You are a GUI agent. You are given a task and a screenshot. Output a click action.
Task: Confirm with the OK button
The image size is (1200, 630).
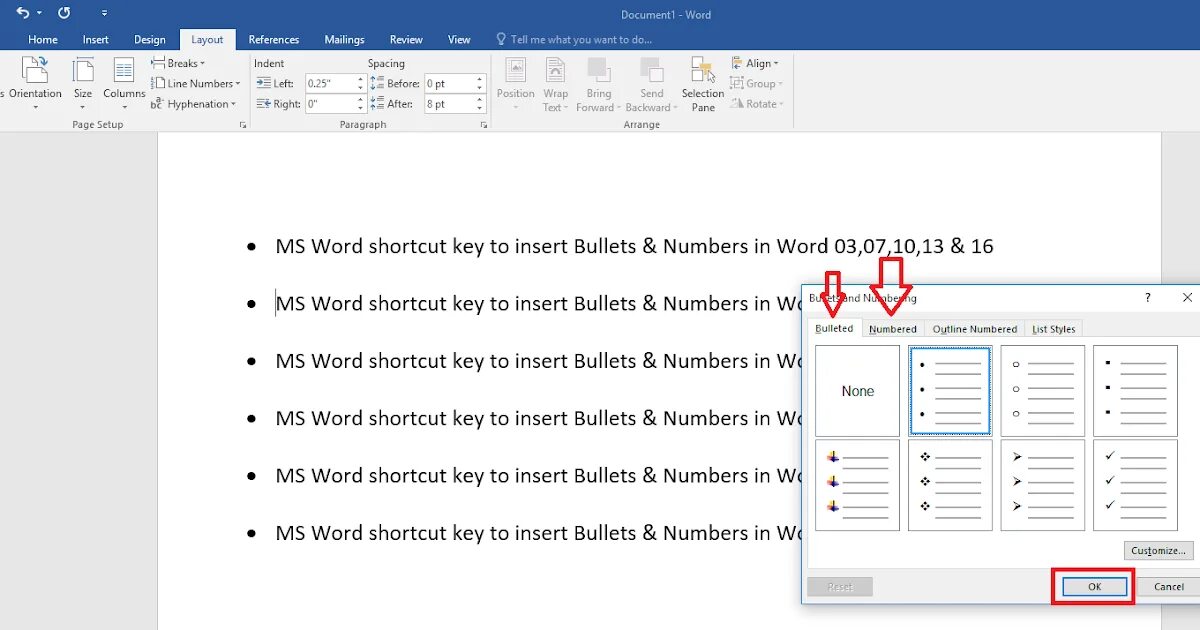coord(1094,587)
